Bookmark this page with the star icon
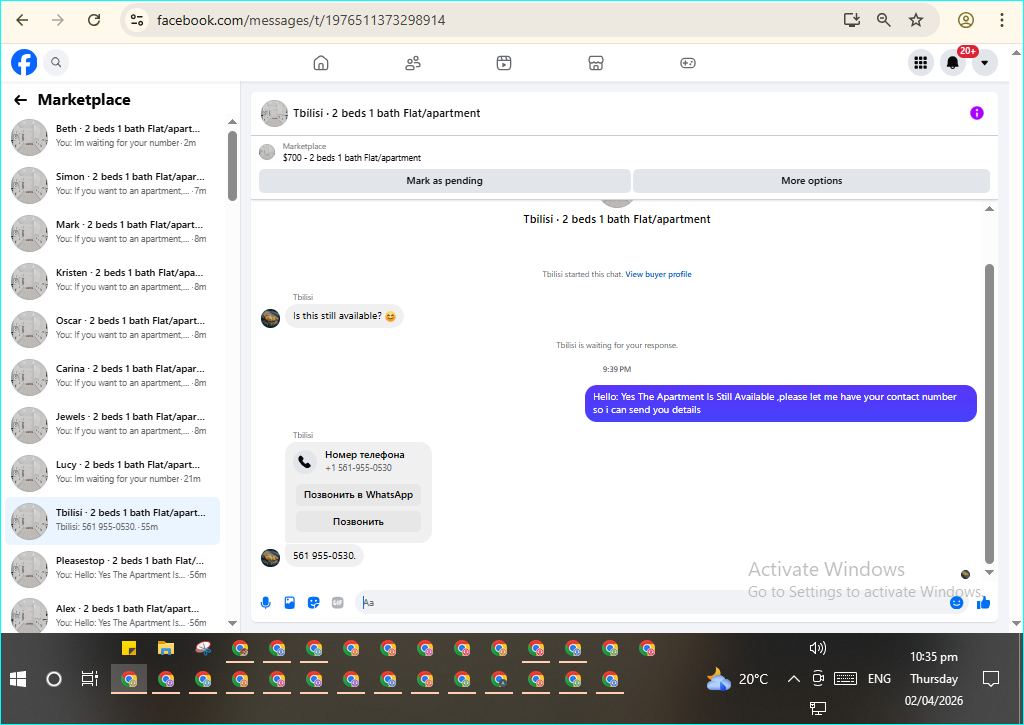This screenshot has height=725, width=1024. tap(916, 20)
